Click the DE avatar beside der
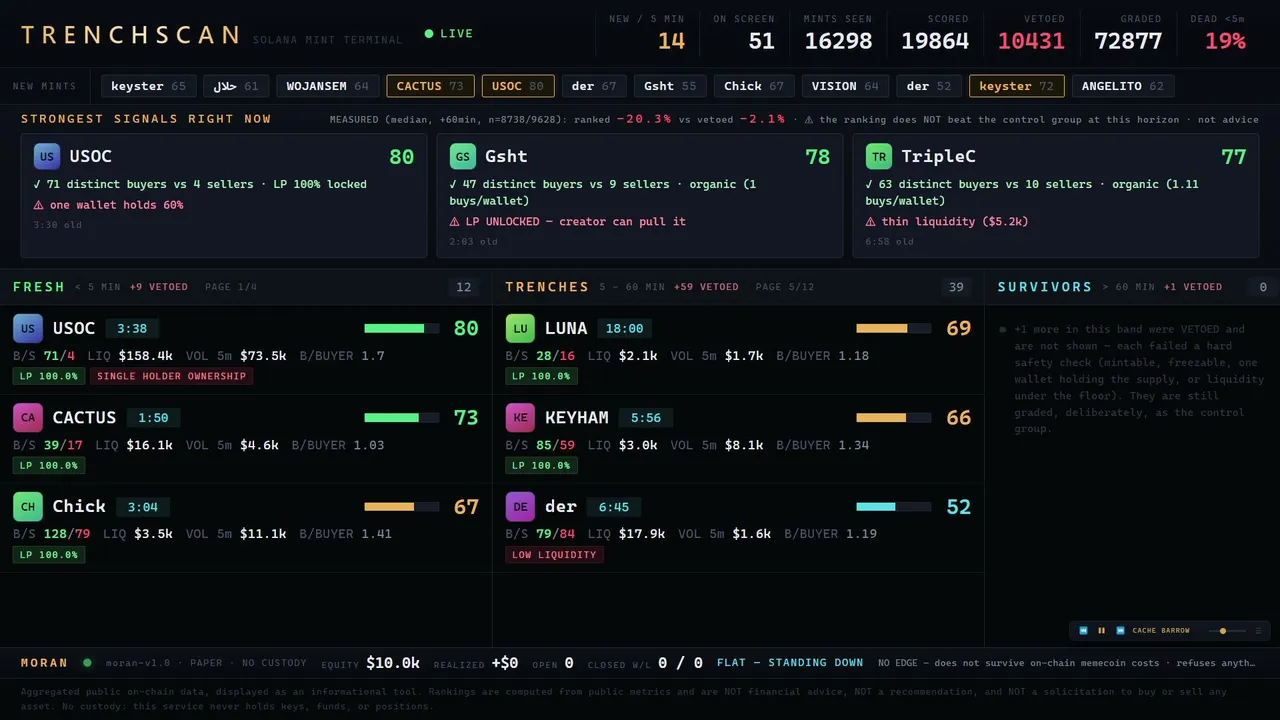 tap(520, 506)
